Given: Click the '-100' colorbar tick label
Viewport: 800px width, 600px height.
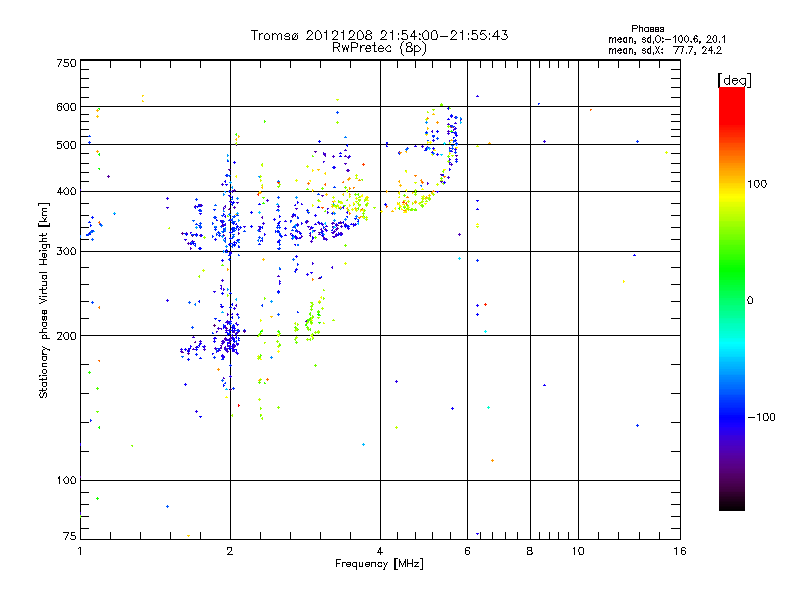Looking at the screenshot, I should 761,417.
